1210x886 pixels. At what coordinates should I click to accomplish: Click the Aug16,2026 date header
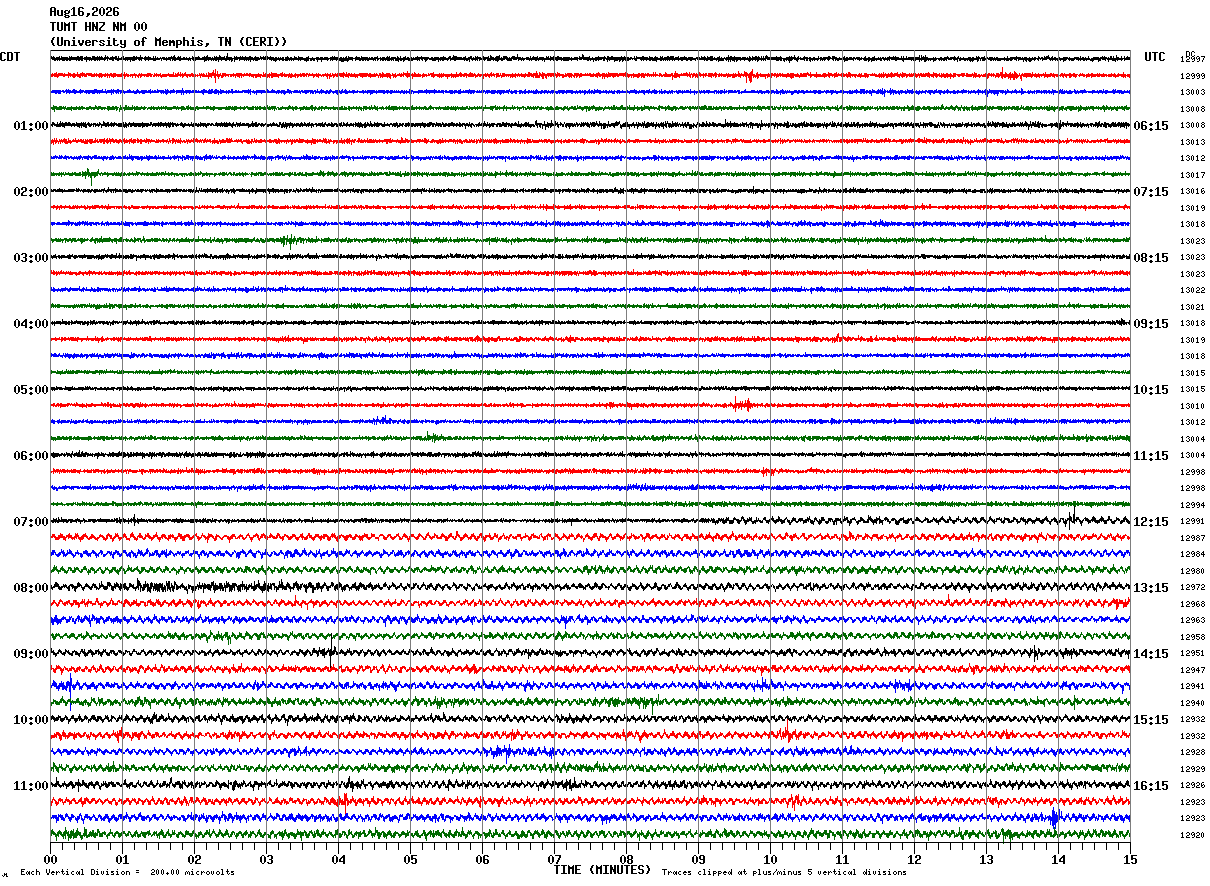84,12
